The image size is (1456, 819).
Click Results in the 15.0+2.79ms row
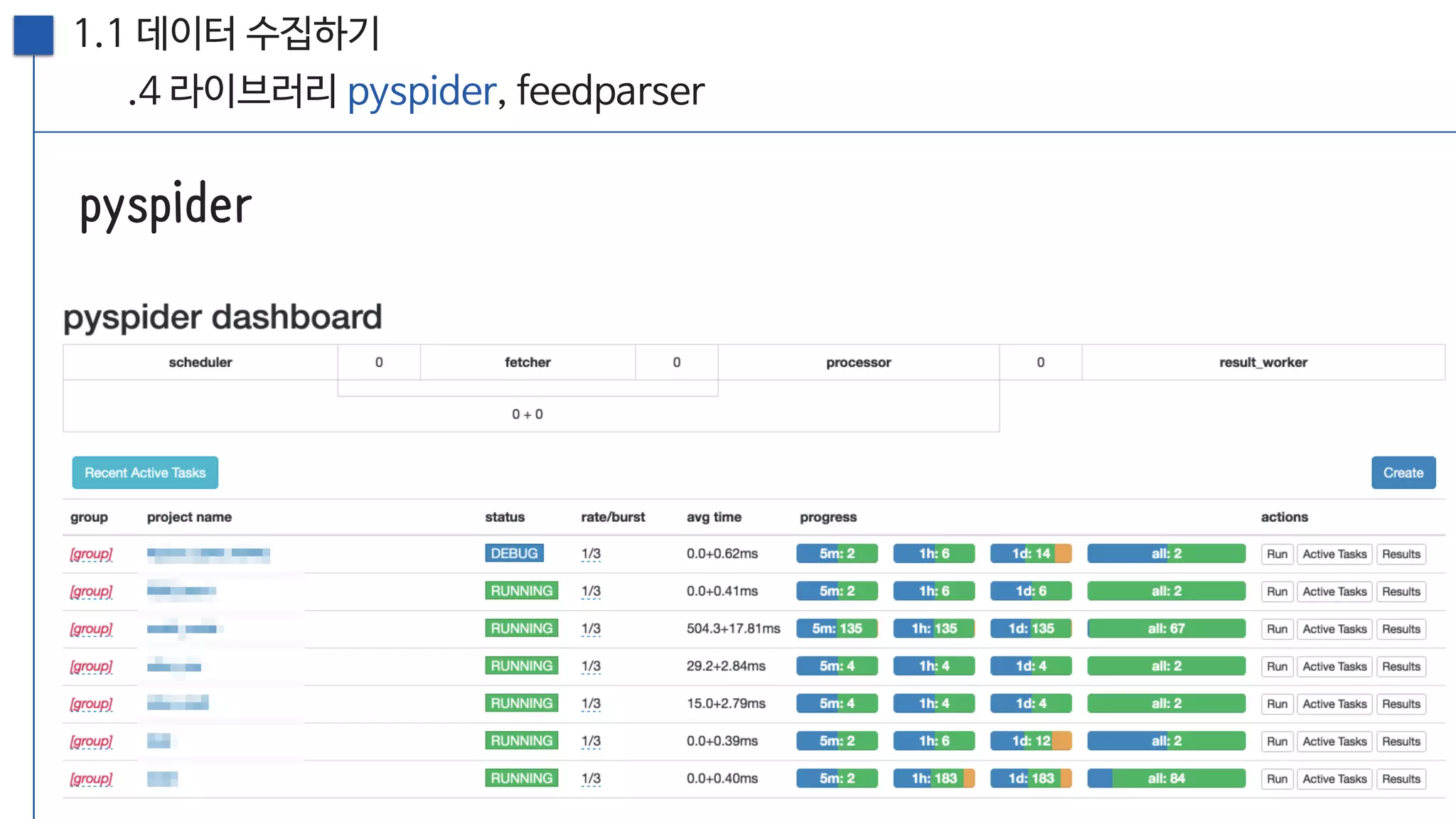click(1401, 704)
